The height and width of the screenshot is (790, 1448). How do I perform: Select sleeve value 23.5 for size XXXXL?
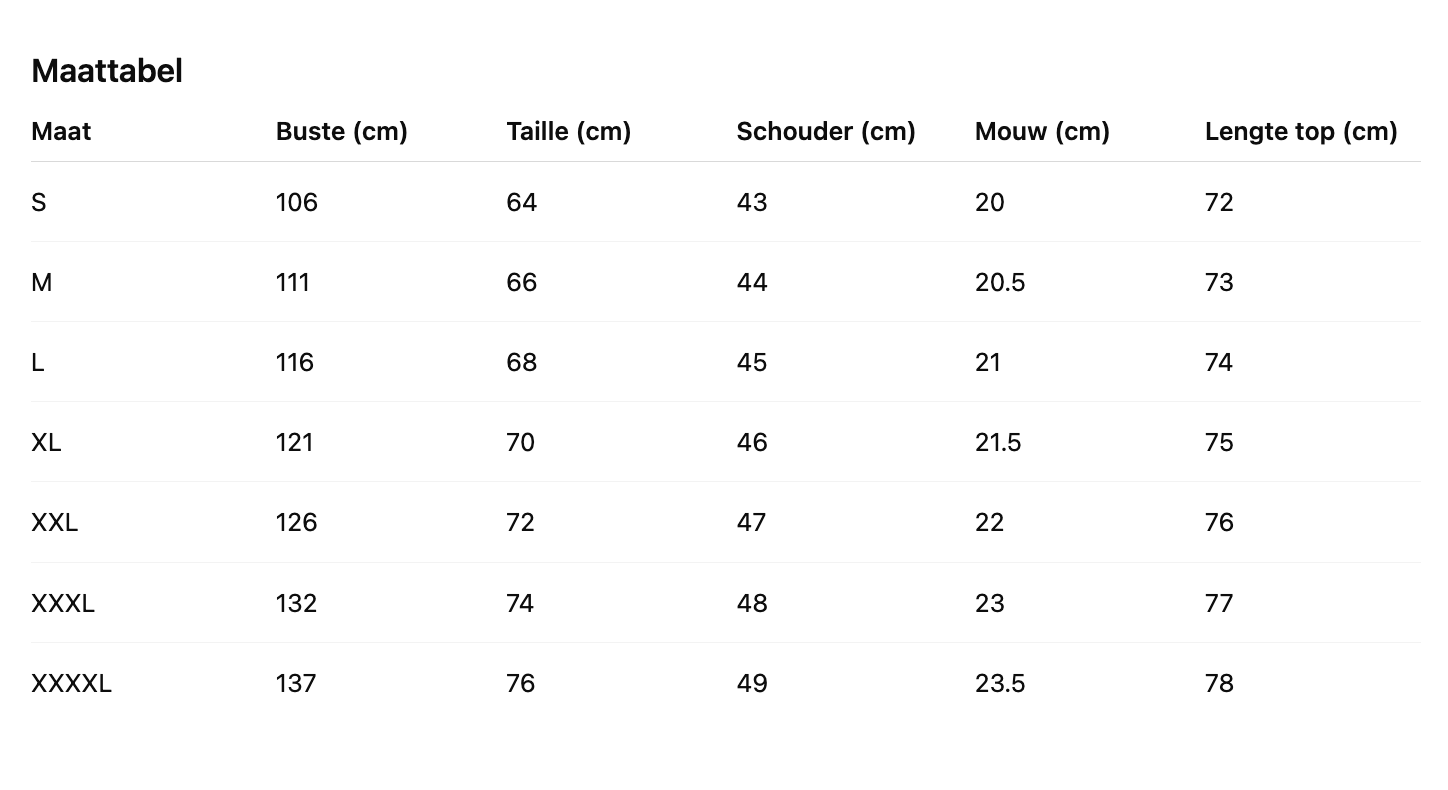(999, 684)
